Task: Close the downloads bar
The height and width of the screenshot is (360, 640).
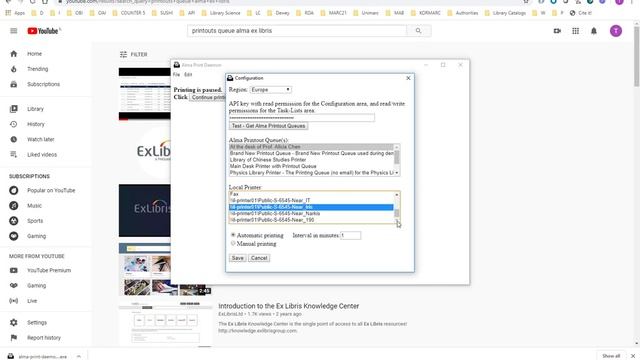Action: pyautogui.click(x=633, y=356)
